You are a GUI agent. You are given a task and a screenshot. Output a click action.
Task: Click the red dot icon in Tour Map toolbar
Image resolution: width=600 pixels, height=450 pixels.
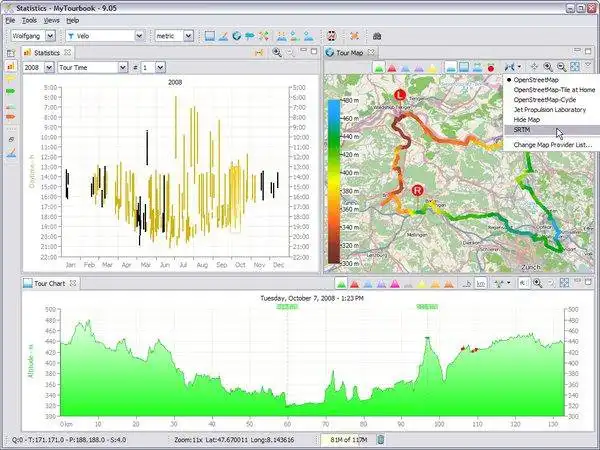coord(491,68)
